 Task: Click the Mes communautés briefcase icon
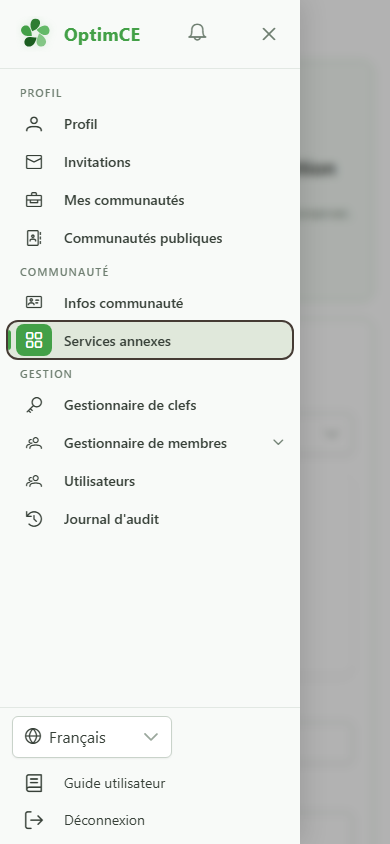click(x=34, y=200)
